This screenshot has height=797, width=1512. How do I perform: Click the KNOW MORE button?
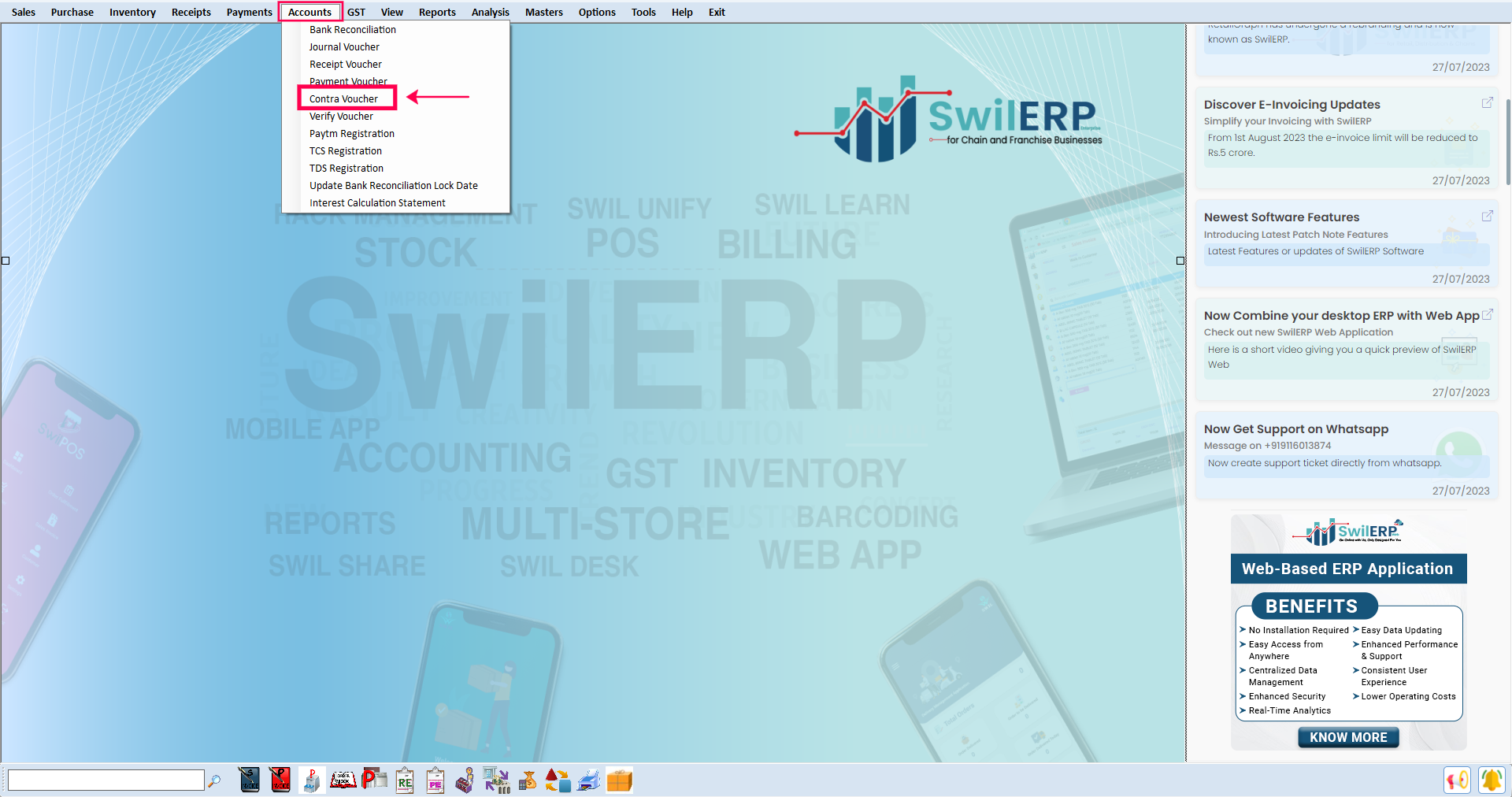coord(1348,737)
